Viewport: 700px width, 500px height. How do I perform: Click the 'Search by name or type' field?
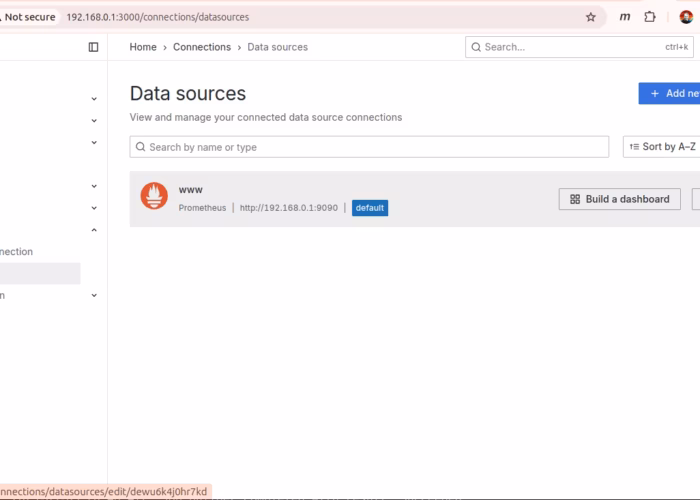(369, 147)
